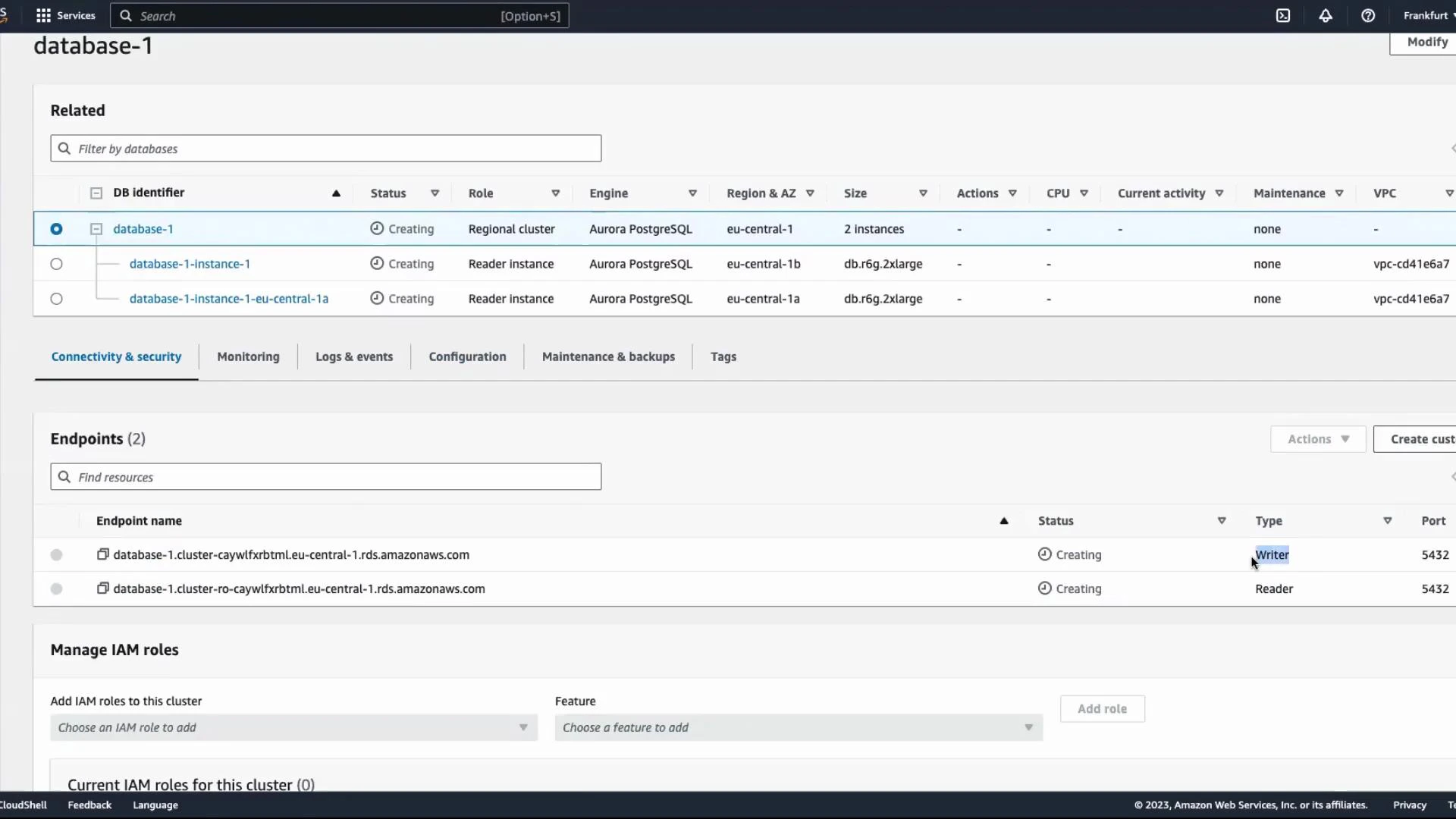Copy the reader cluster endpoint name

tap(103, 588)
